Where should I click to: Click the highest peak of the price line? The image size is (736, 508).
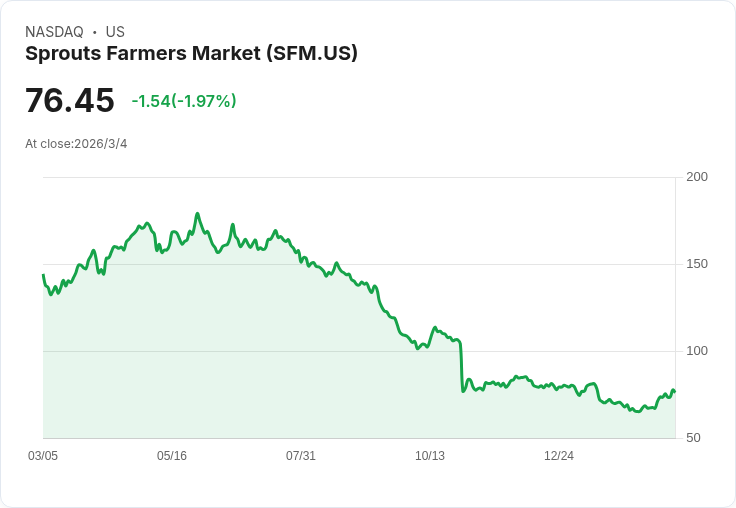(x=197, y=214)
